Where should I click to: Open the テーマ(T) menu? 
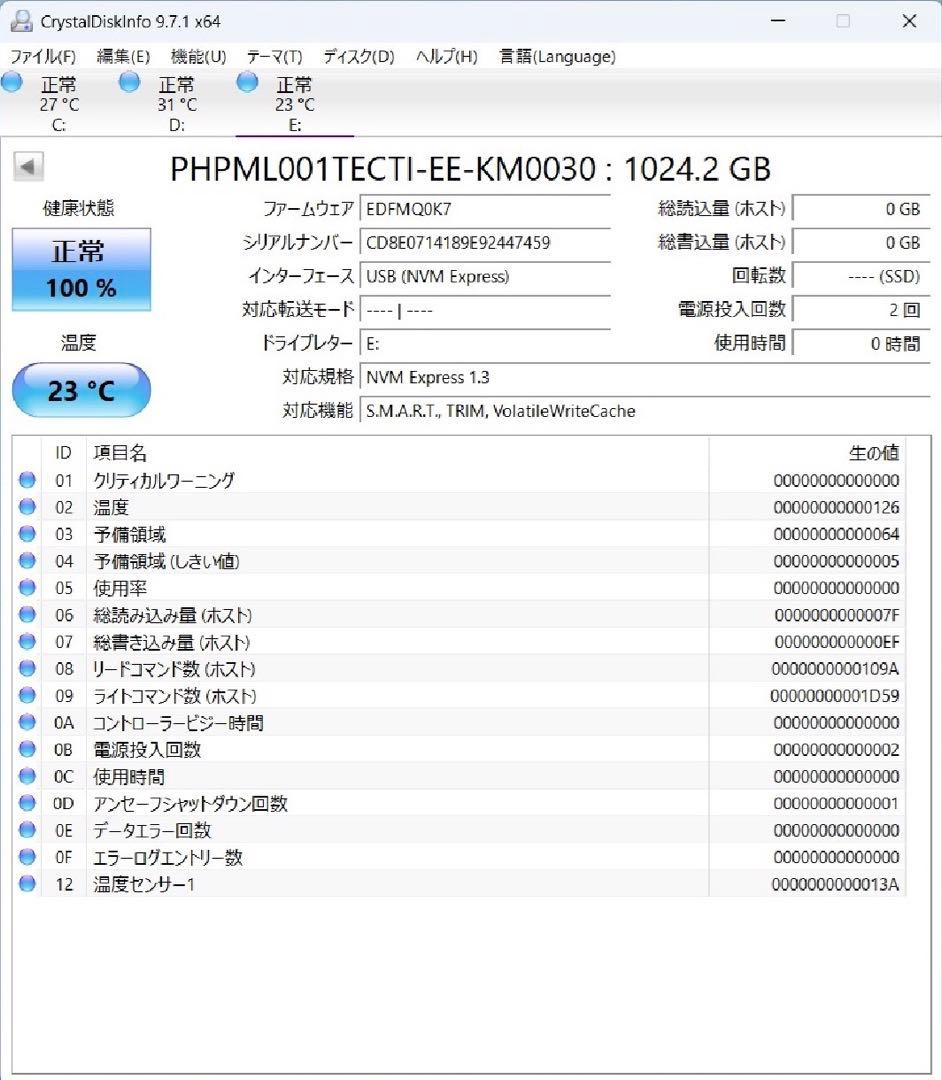tap(274, 56)
